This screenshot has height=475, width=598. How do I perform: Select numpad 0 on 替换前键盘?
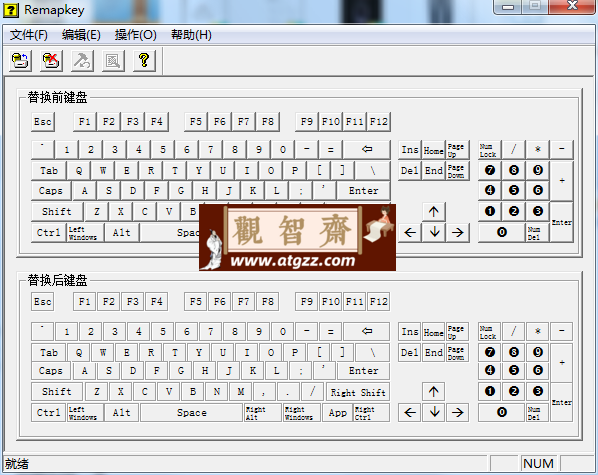point(502,232)
